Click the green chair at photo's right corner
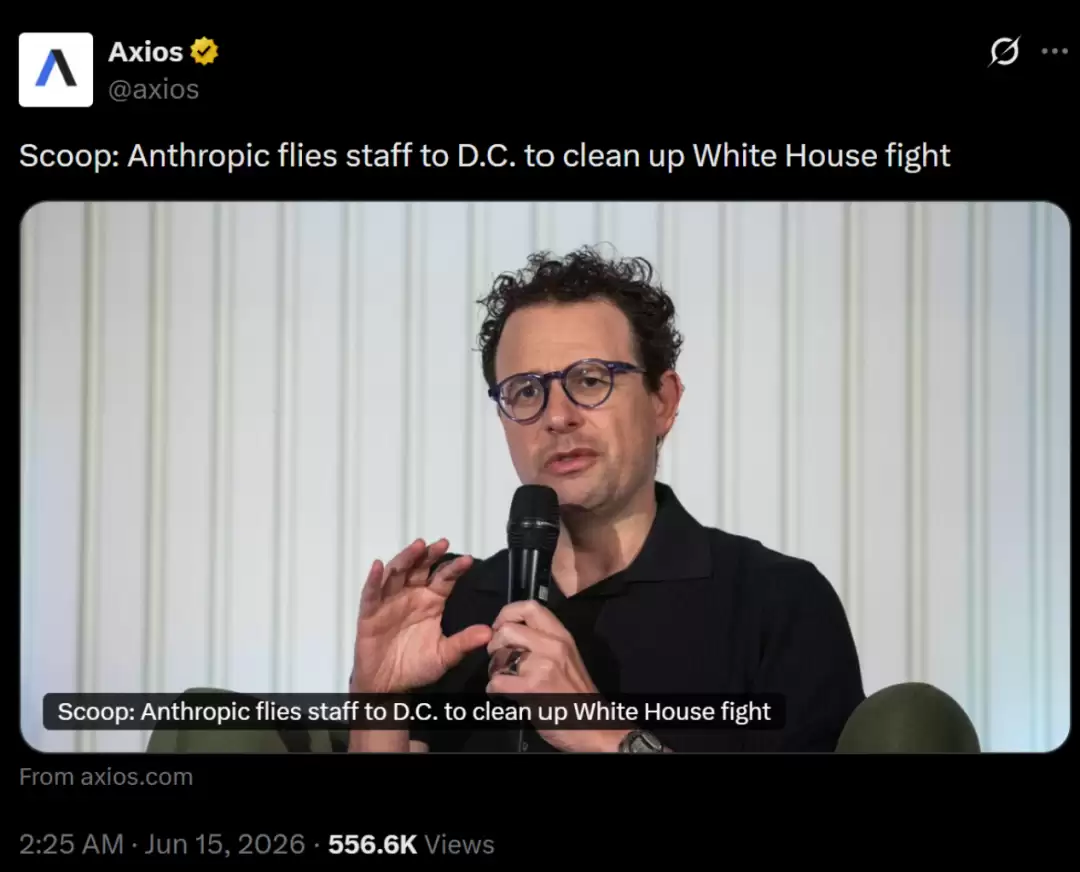Viewport: 1080px width, 872px height. [x=907, y=718]
